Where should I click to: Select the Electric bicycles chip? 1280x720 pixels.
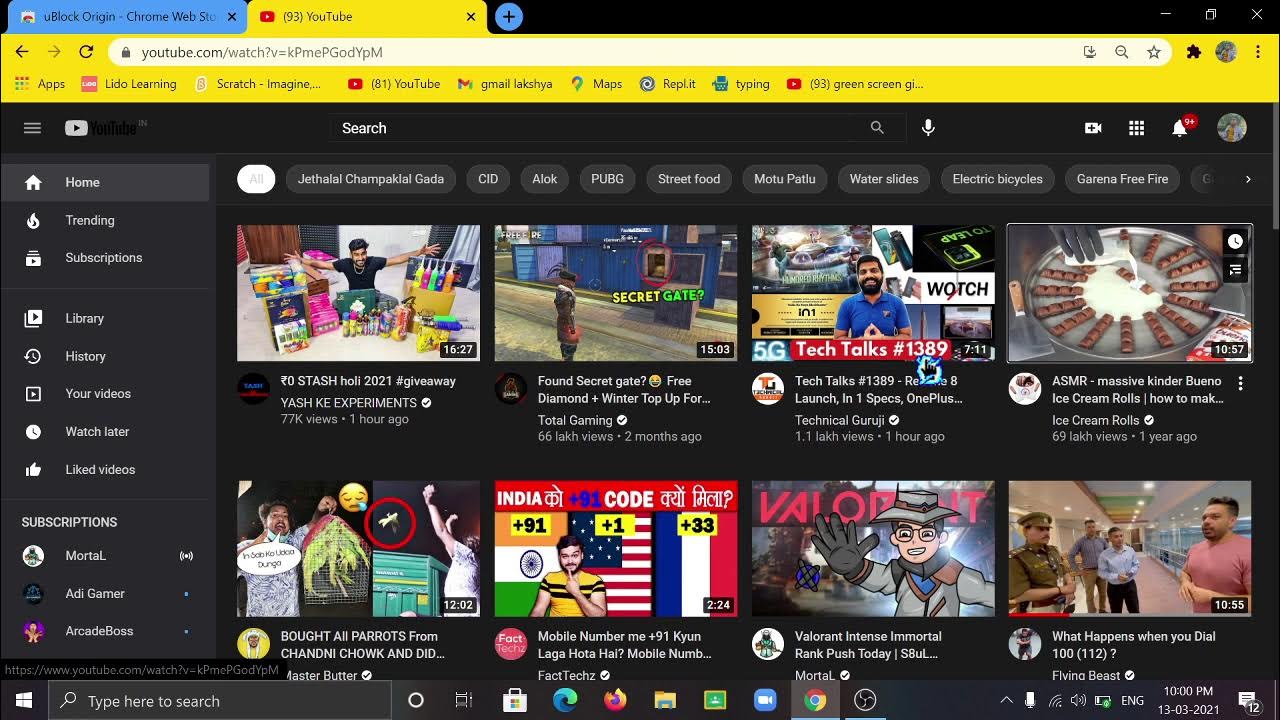997,179
